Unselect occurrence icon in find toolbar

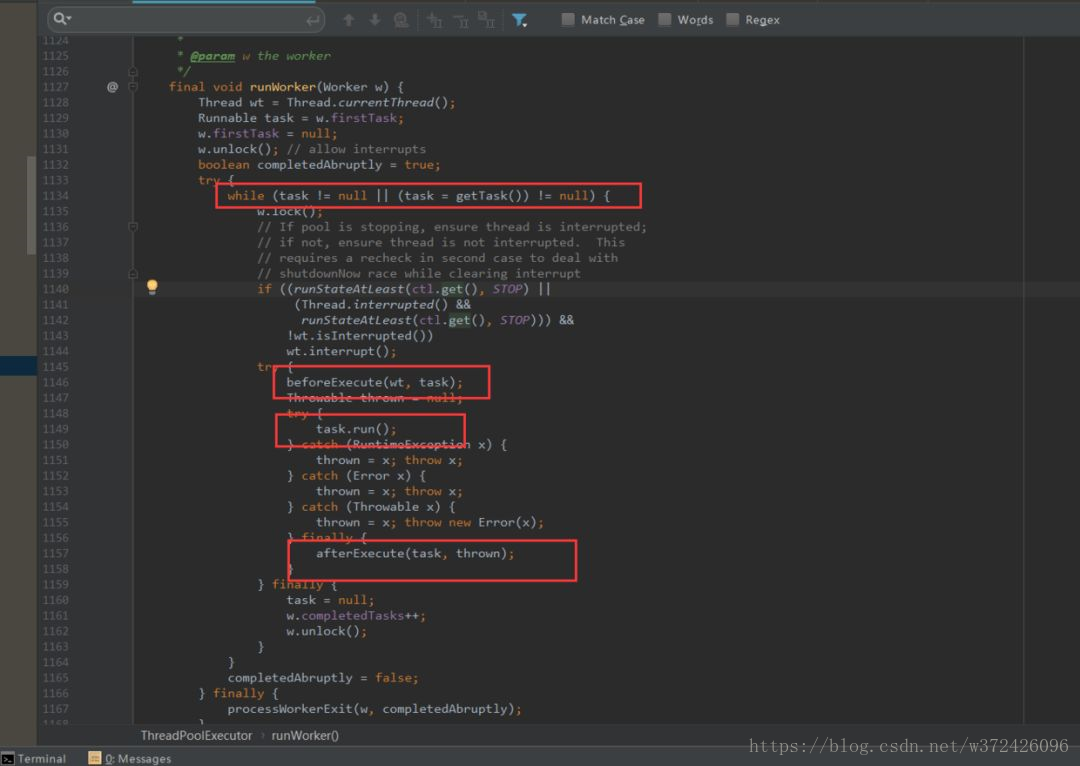click(461, 21)
